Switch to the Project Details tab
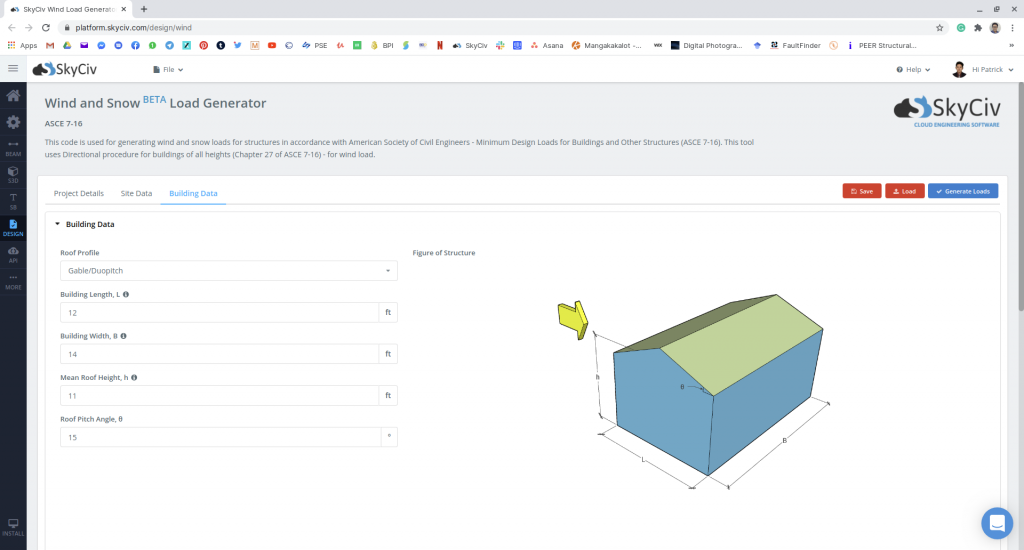Viewport: 1024px width, 550px height. click(79, 193)
